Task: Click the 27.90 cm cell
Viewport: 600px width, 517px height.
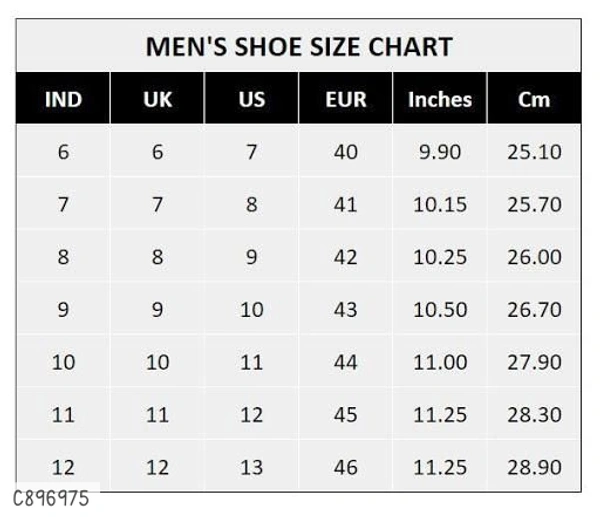Action: pyautogui.click(x=534, y=362)
